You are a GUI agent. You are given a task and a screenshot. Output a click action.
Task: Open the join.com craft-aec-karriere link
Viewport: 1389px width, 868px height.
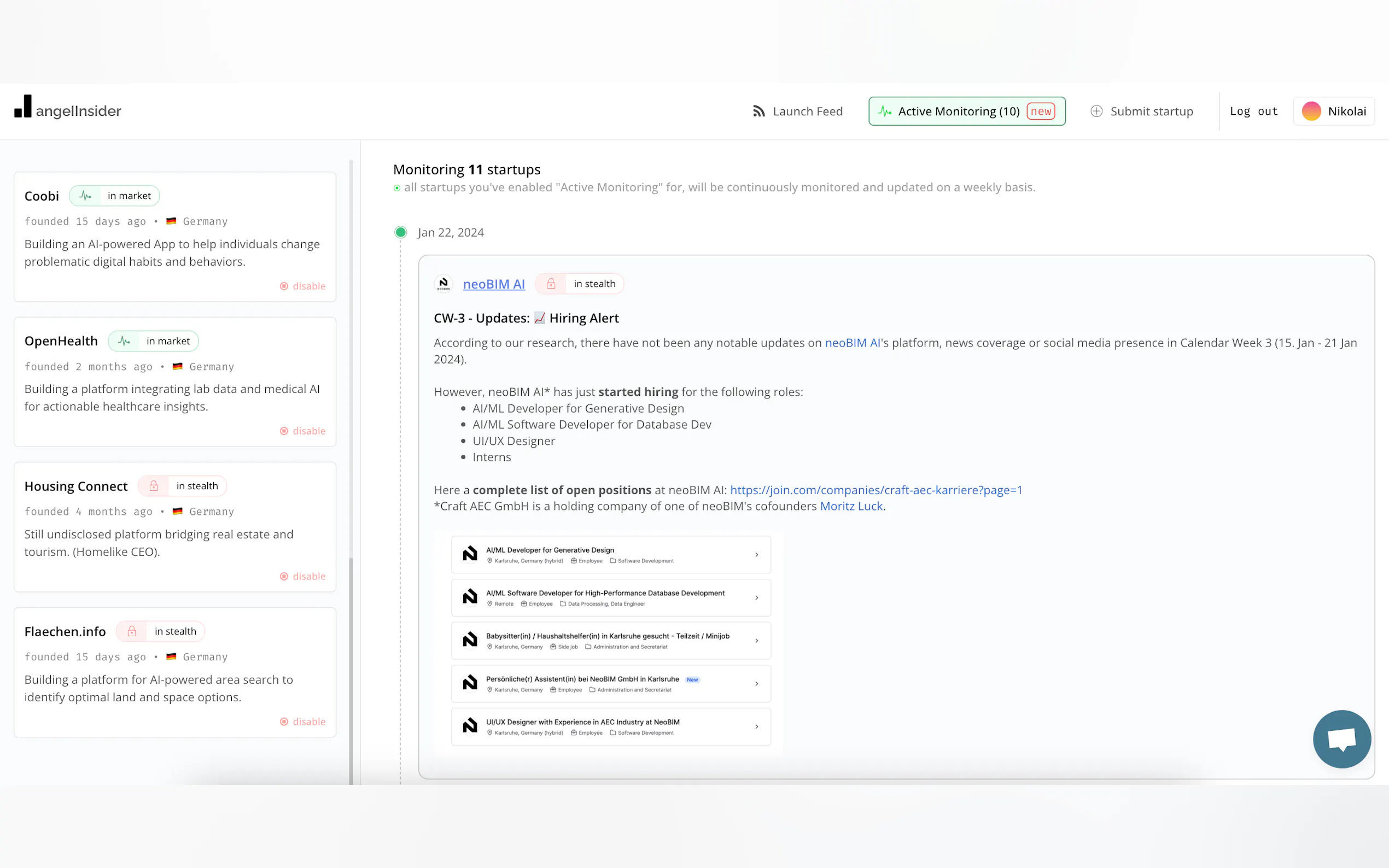click(x=876, y=490)
